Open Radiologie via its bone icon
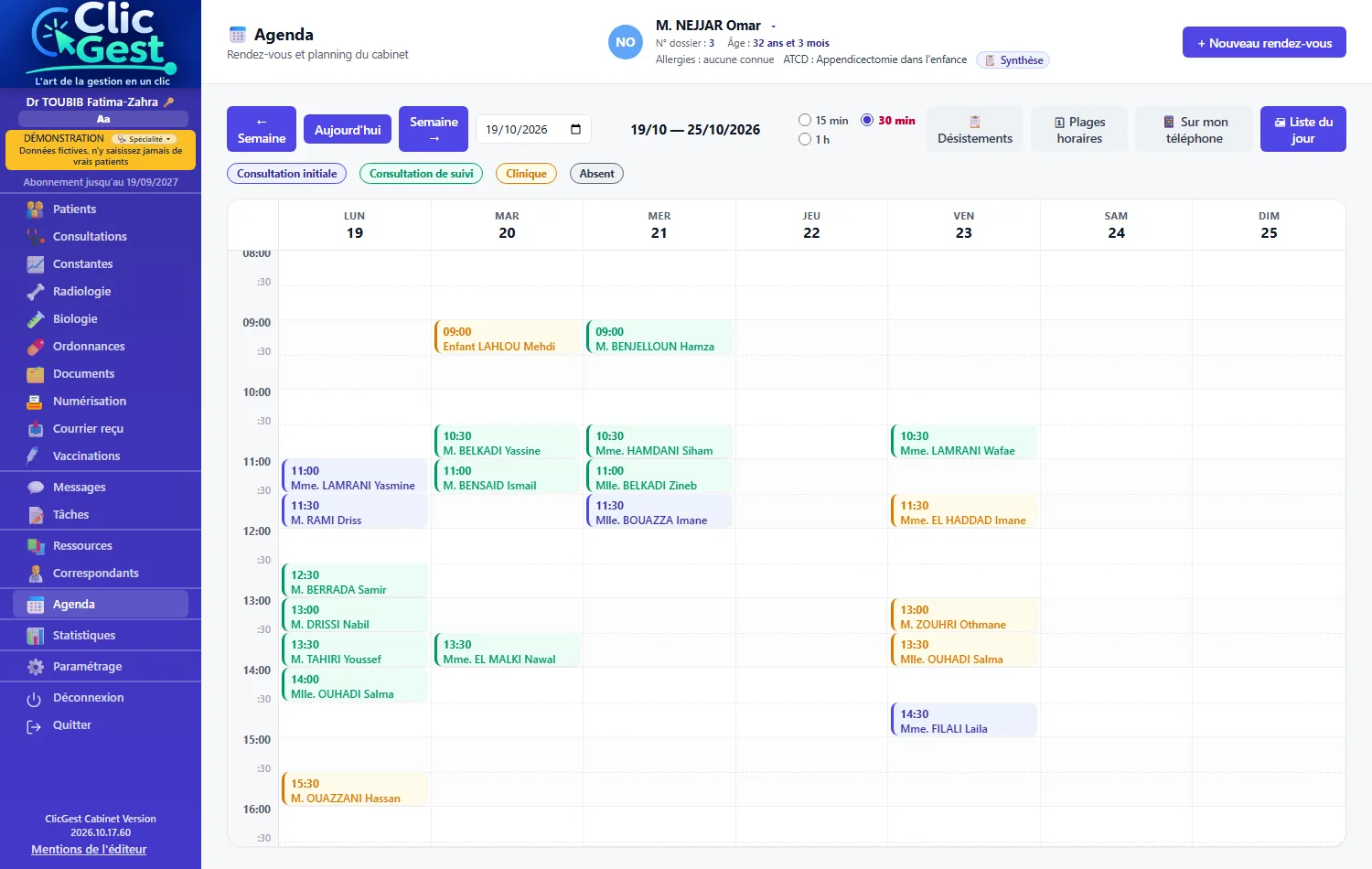Screen dimensions: 1372x869 36,292
